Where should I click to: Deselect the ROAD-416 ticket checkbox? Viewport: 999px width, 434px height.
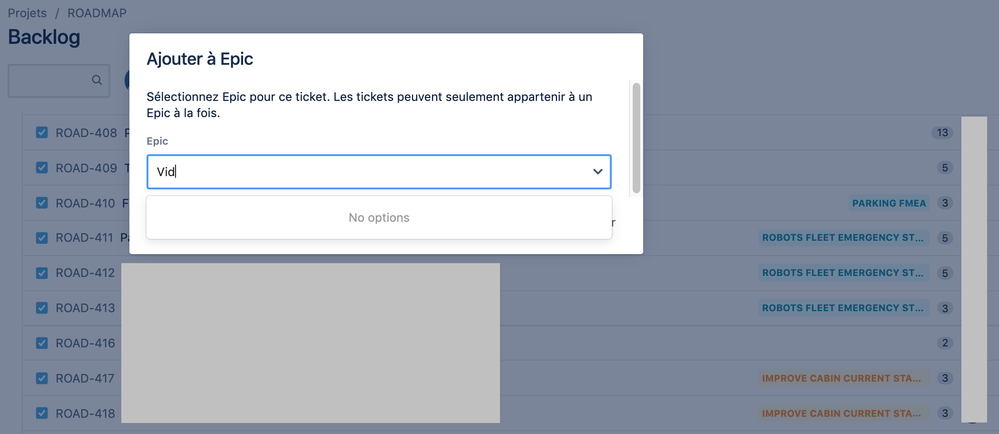pos(42,343)
